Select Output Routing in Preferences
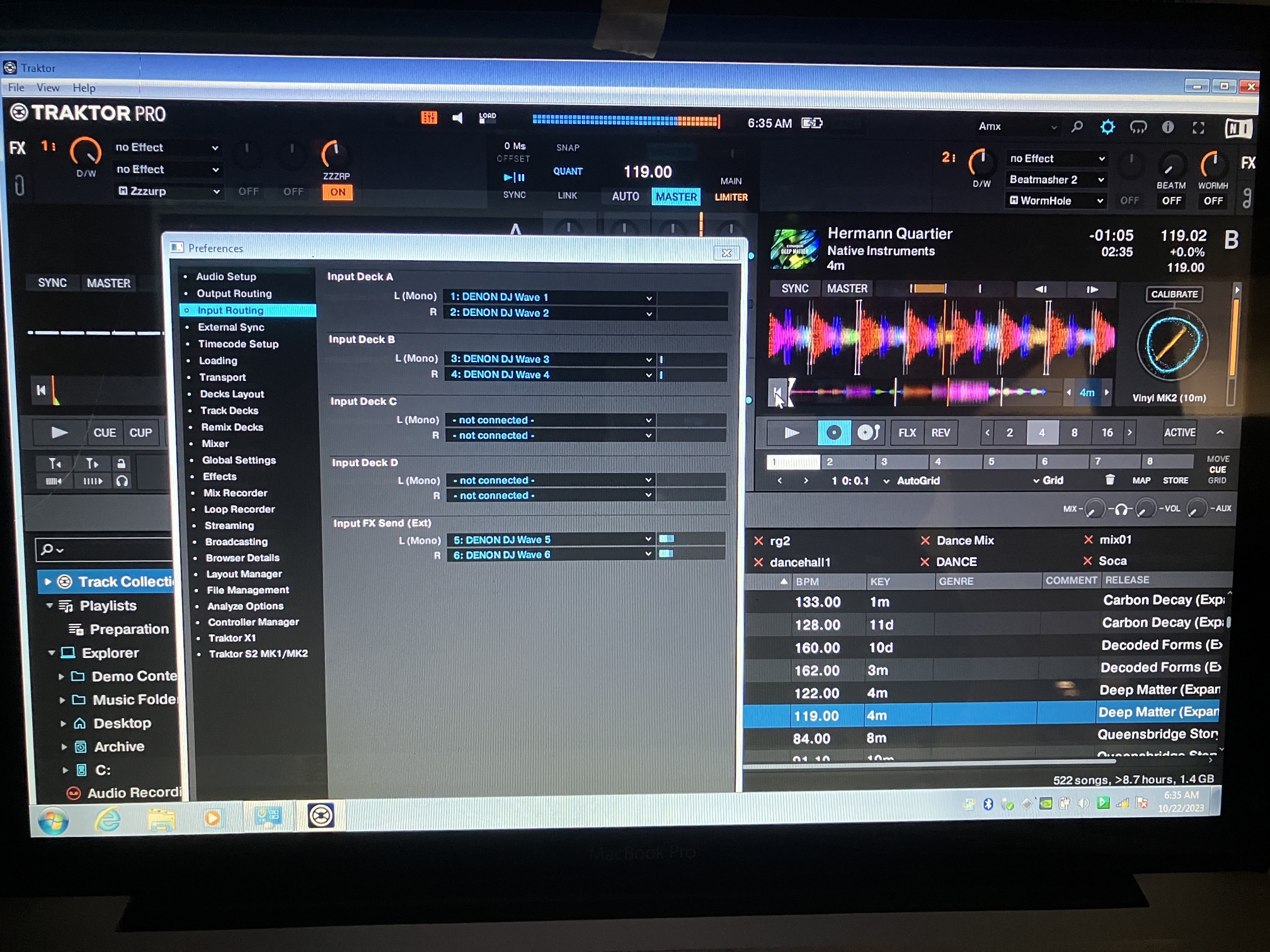The image size is (1270, 952). click(234, 293)
